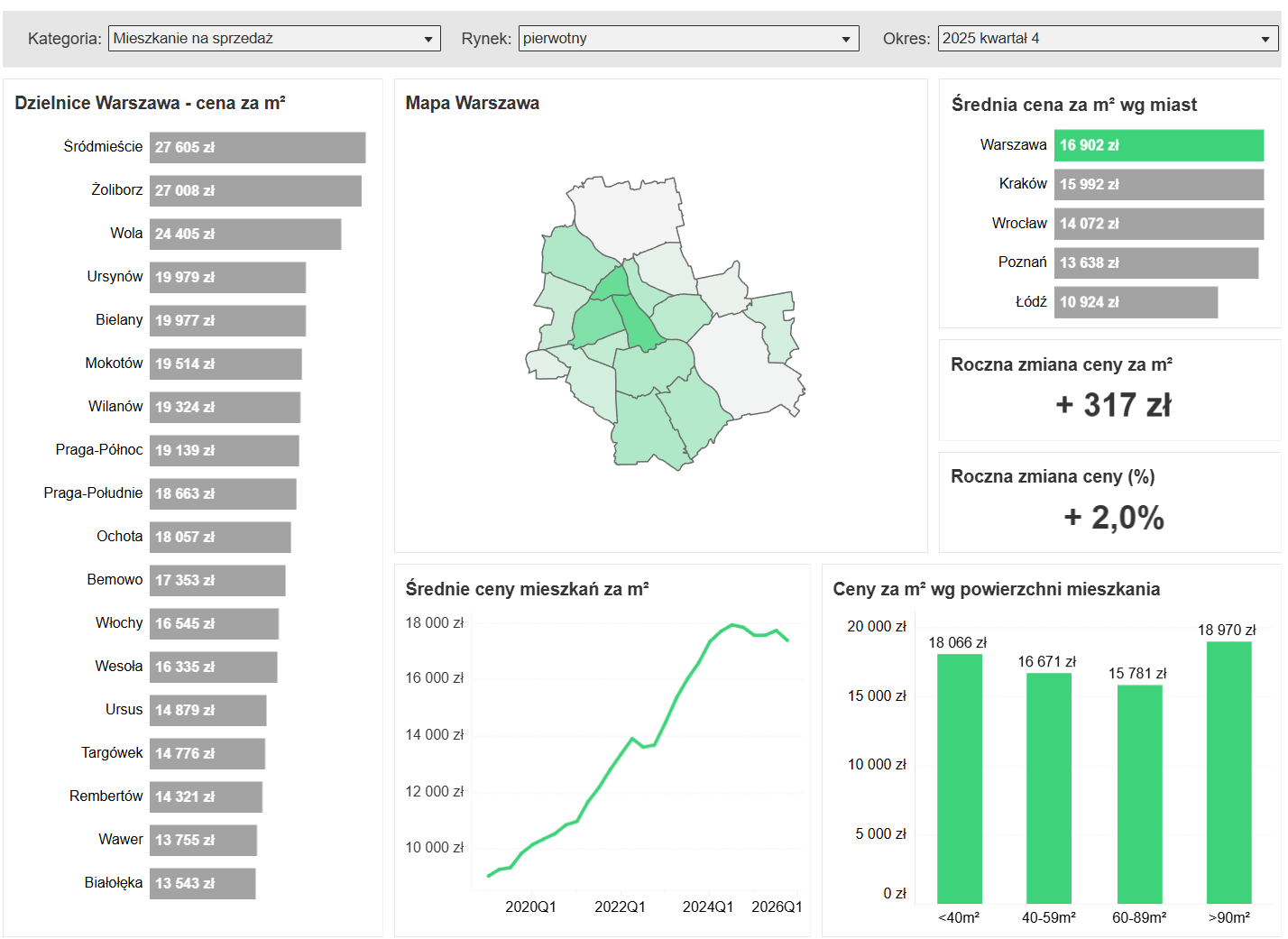Select the Łódź 10 924 zł bar
This screenshot has height=939, width=1288.
[1136, 302]
